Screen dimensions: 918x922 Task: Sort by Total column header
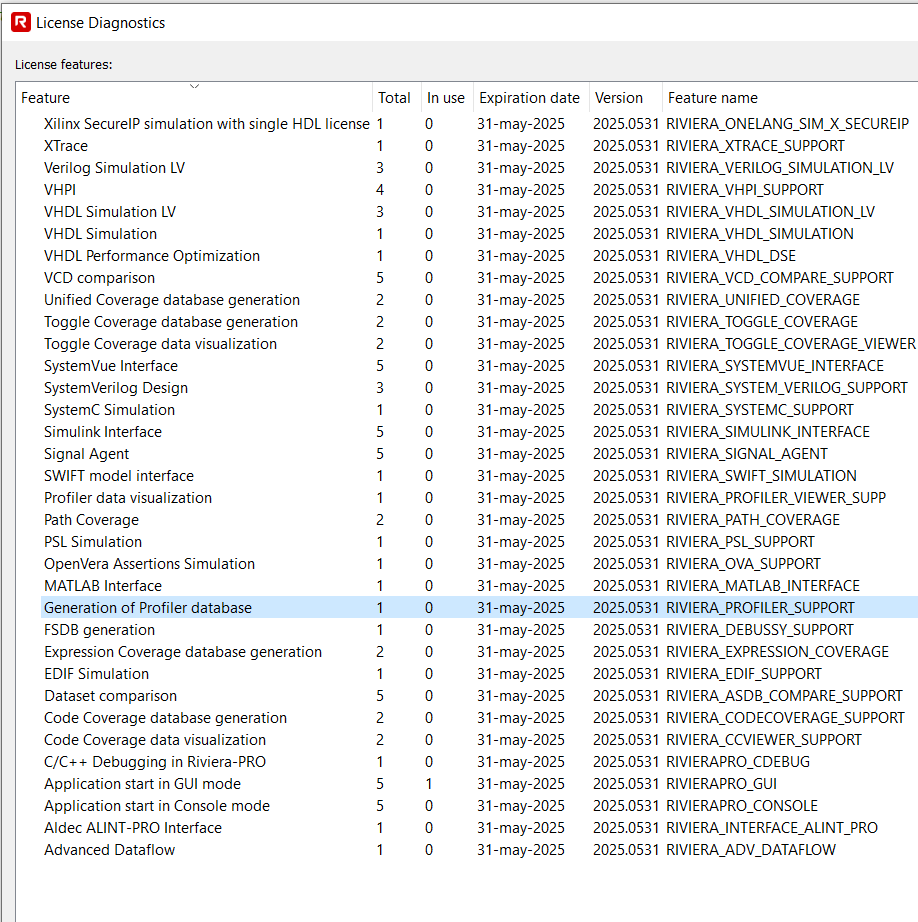click(x=394, y=98)
